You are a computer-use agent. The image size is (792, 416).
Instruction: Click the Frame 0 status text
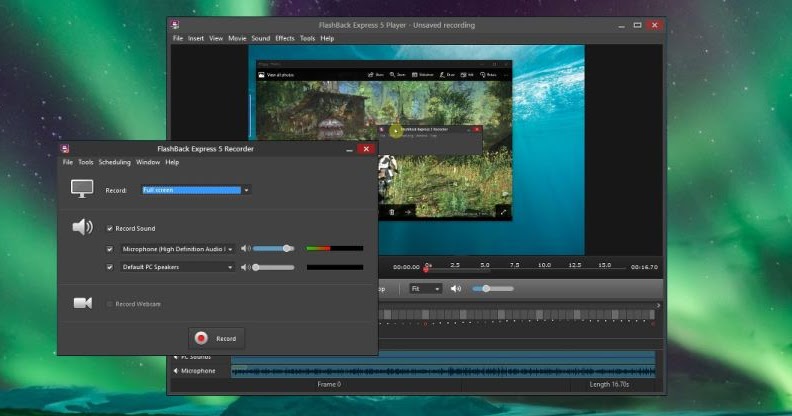[x=329, y=384]
